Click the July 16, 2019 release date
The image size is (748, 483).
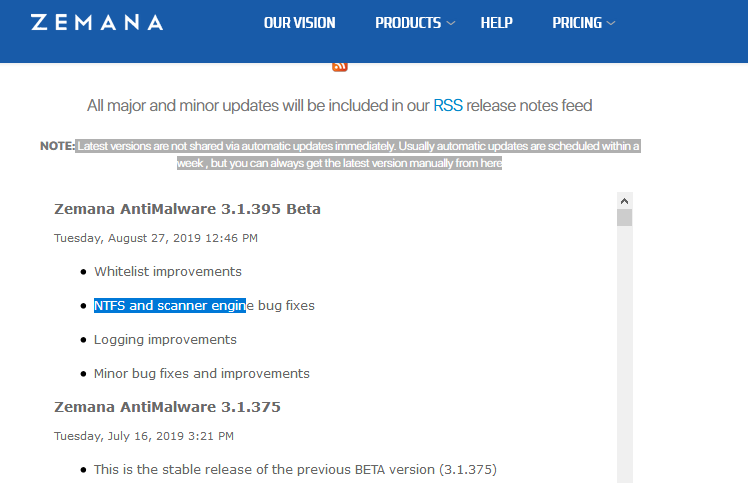click(x=144, y=436)
